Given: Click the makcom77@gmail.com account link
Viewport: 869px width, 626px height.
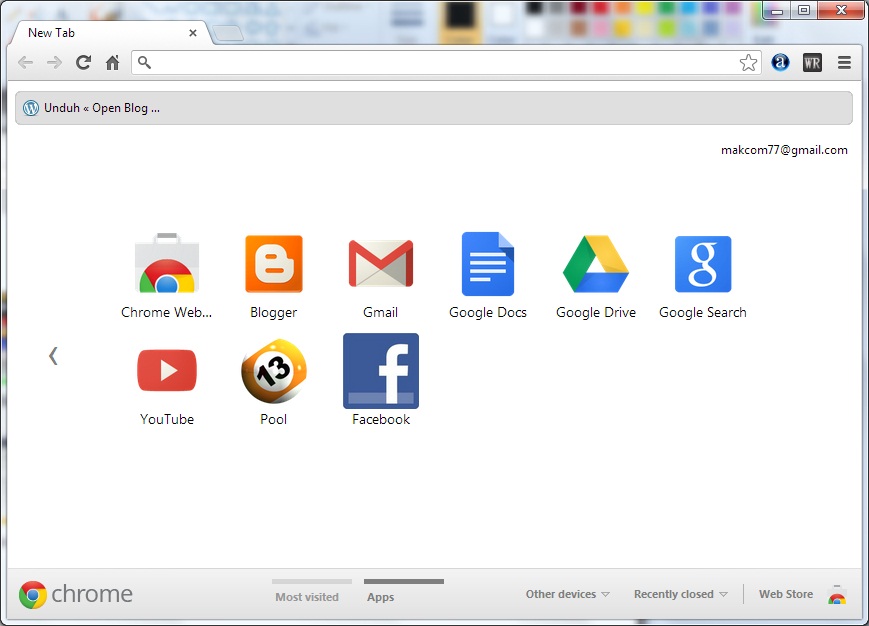Looking at the screenshot, I should tap(784, 149).
